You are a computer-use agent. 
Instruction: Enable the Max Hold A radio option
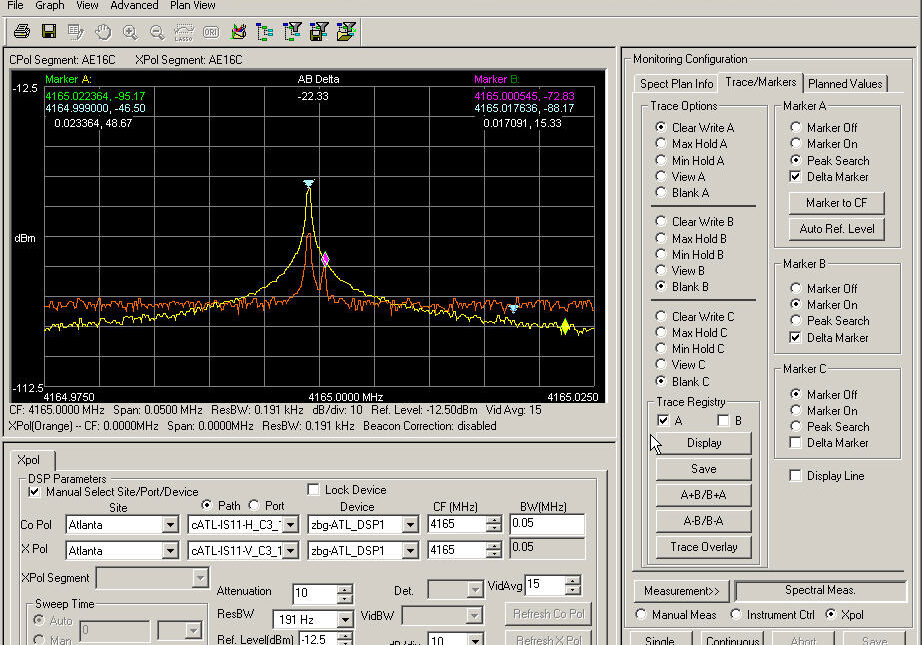click(x=661, y=143)
